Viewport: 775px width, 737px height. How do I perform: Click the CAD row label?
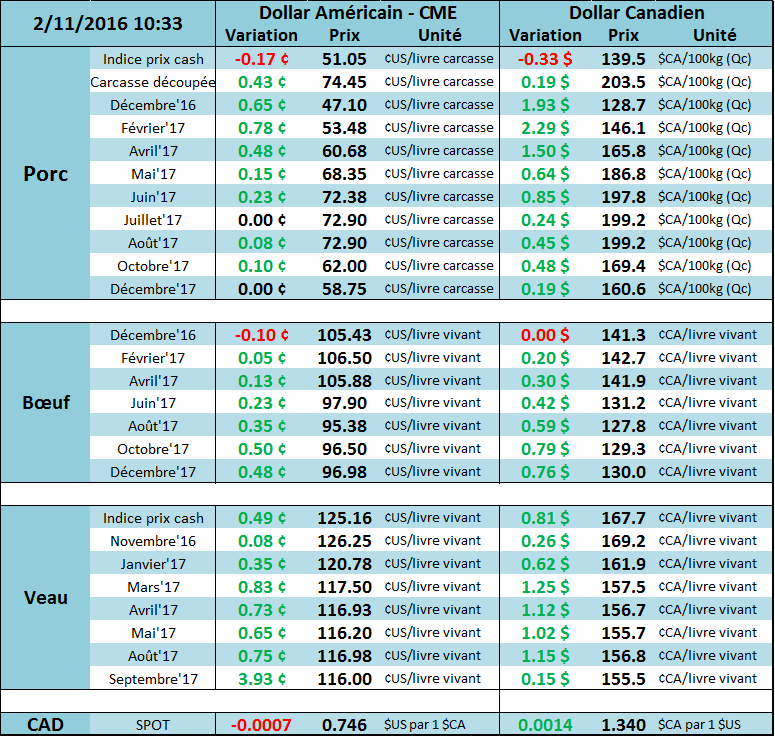45,724
